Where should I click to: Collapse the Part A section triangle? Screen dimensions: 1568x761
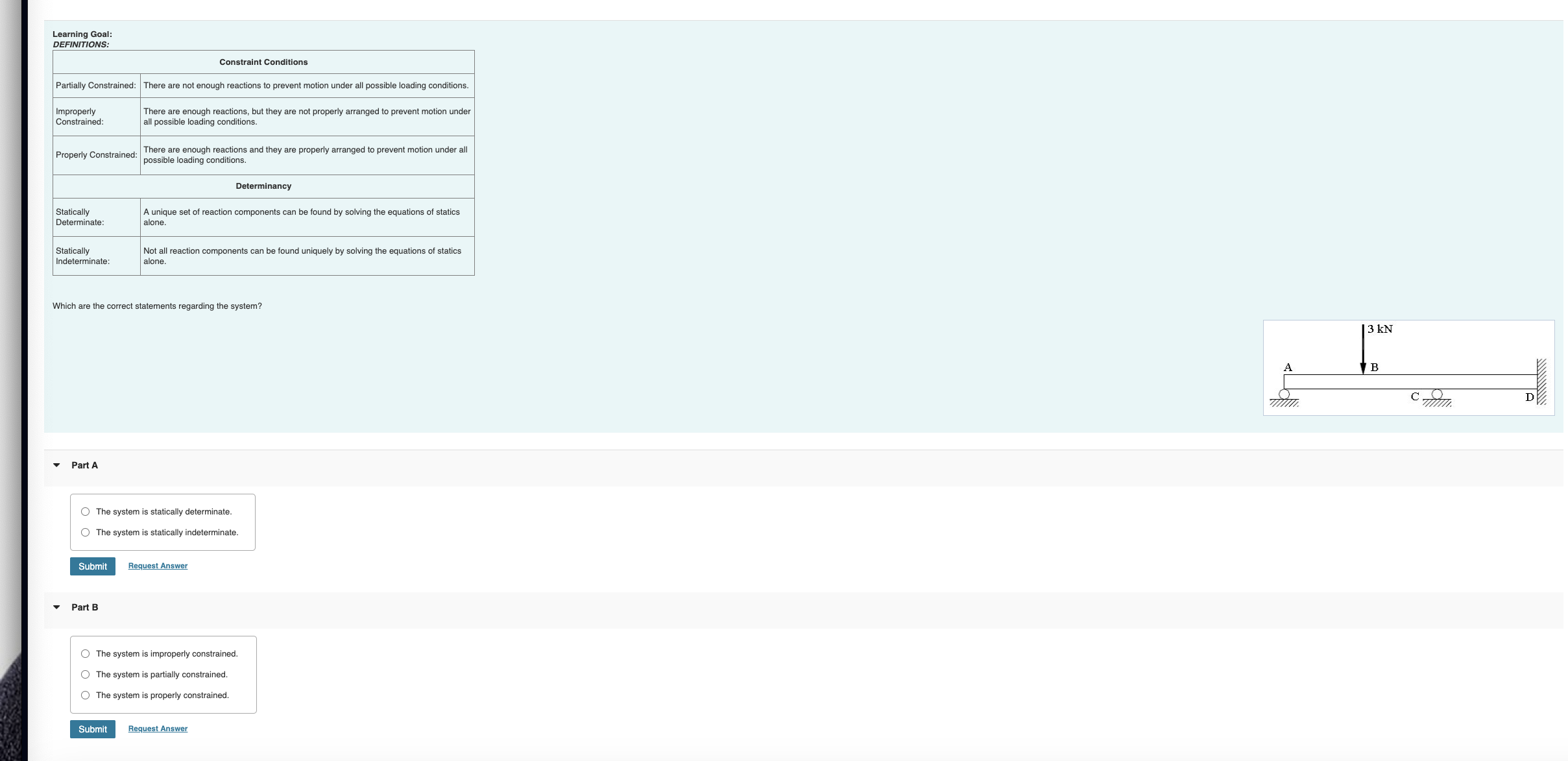(56, 465)
